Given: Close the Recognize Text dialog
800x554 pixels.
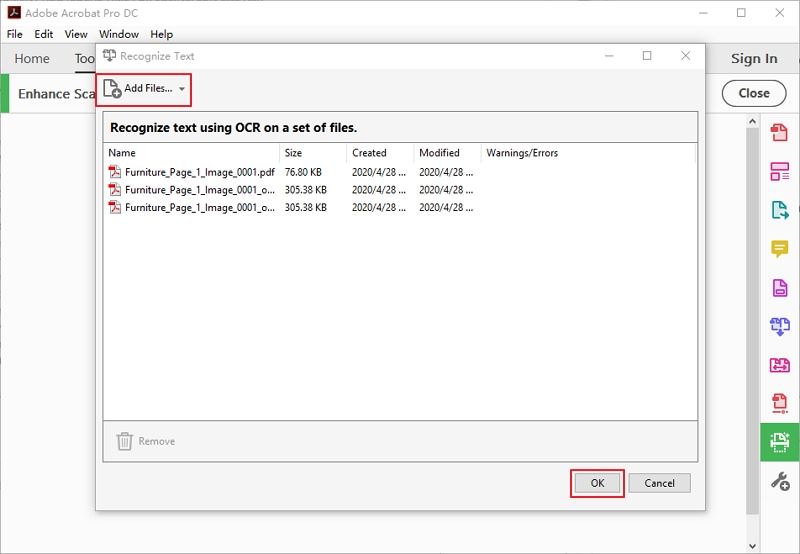Looking at the screenshot, I should 686,56.
